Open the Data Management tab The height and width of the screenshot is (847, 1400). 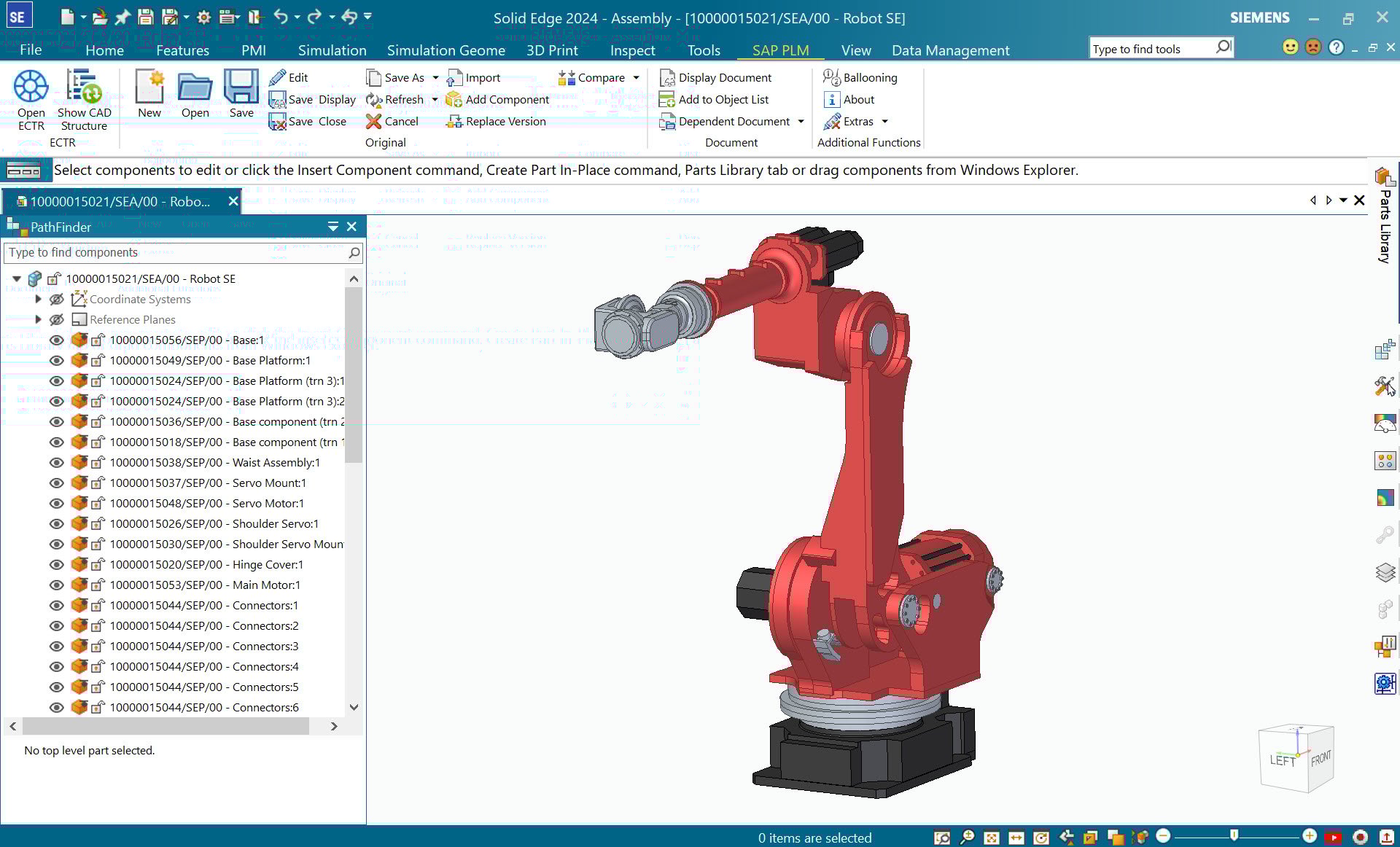(950, 50)
